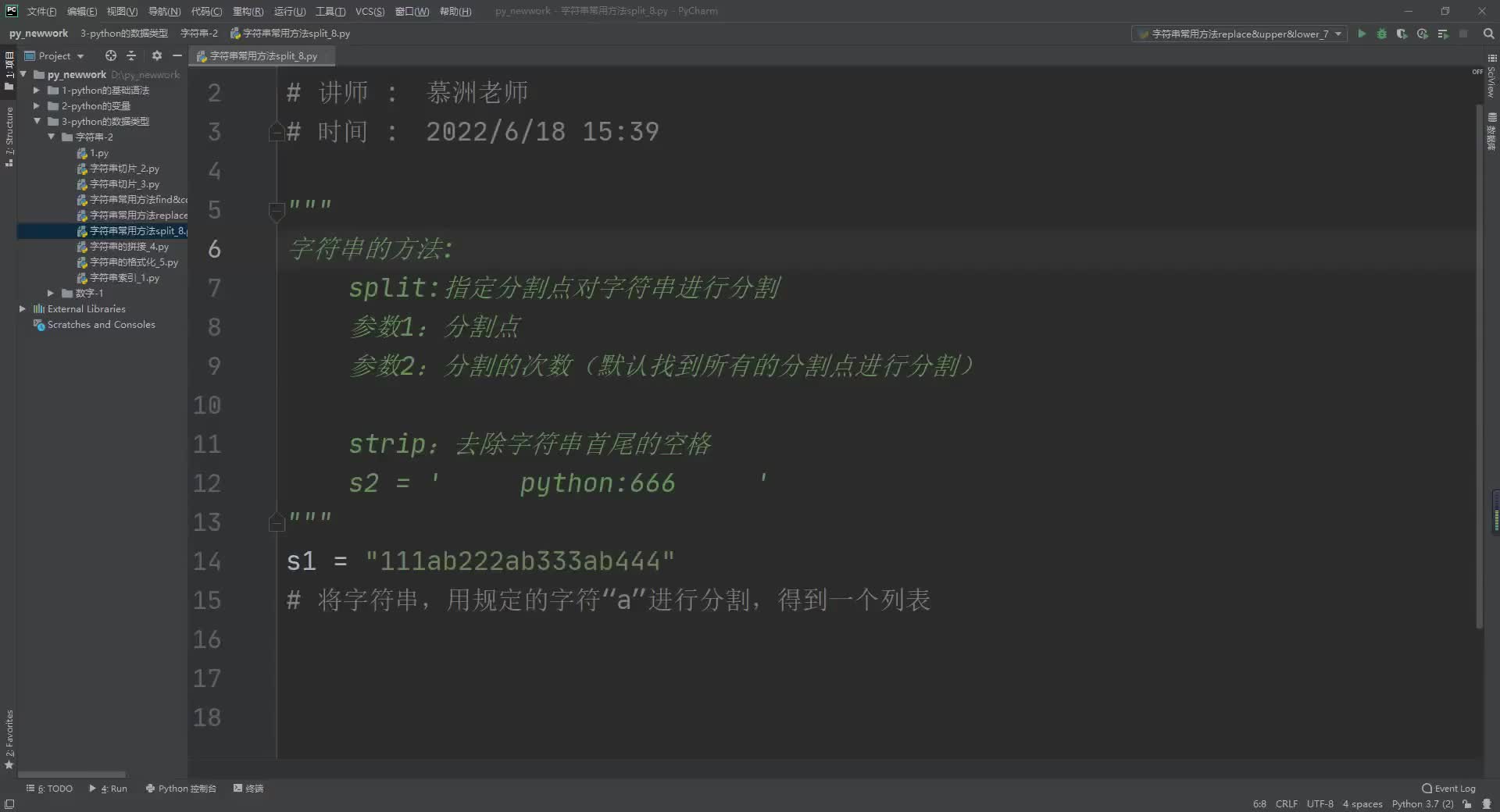Click the concurrency diagram run icon

coord(1442,34)
